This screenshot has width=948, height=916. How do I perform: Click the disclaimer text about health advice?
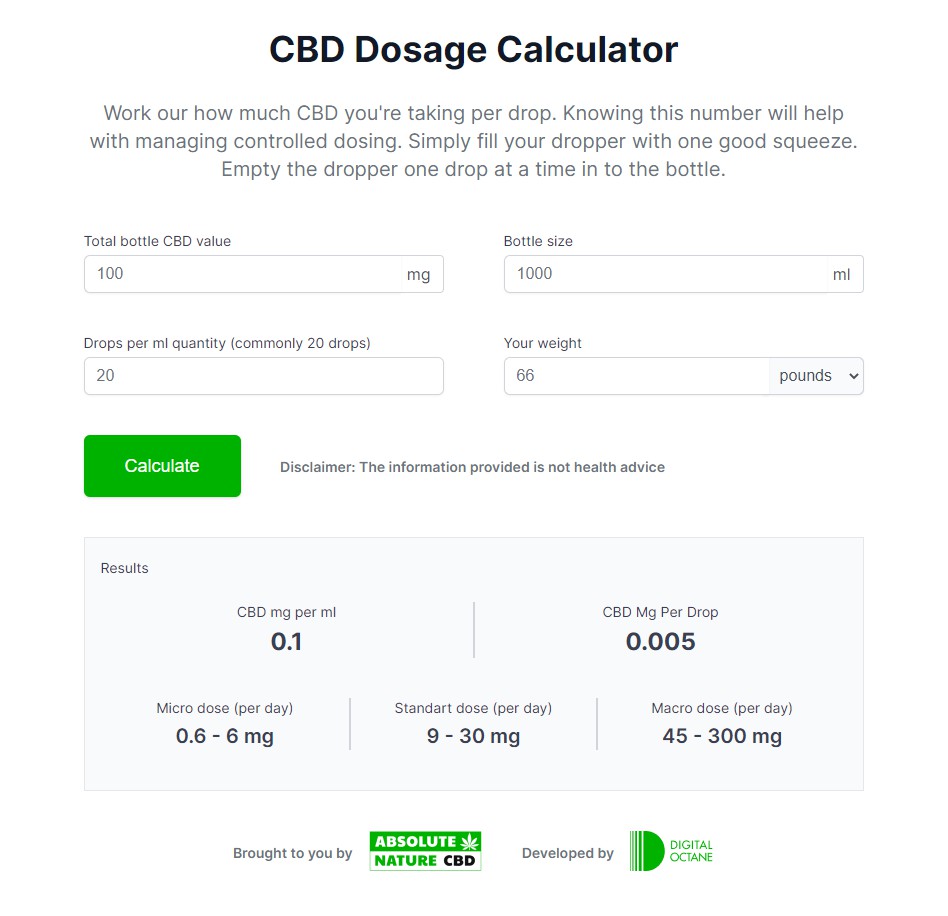[472, 467]
